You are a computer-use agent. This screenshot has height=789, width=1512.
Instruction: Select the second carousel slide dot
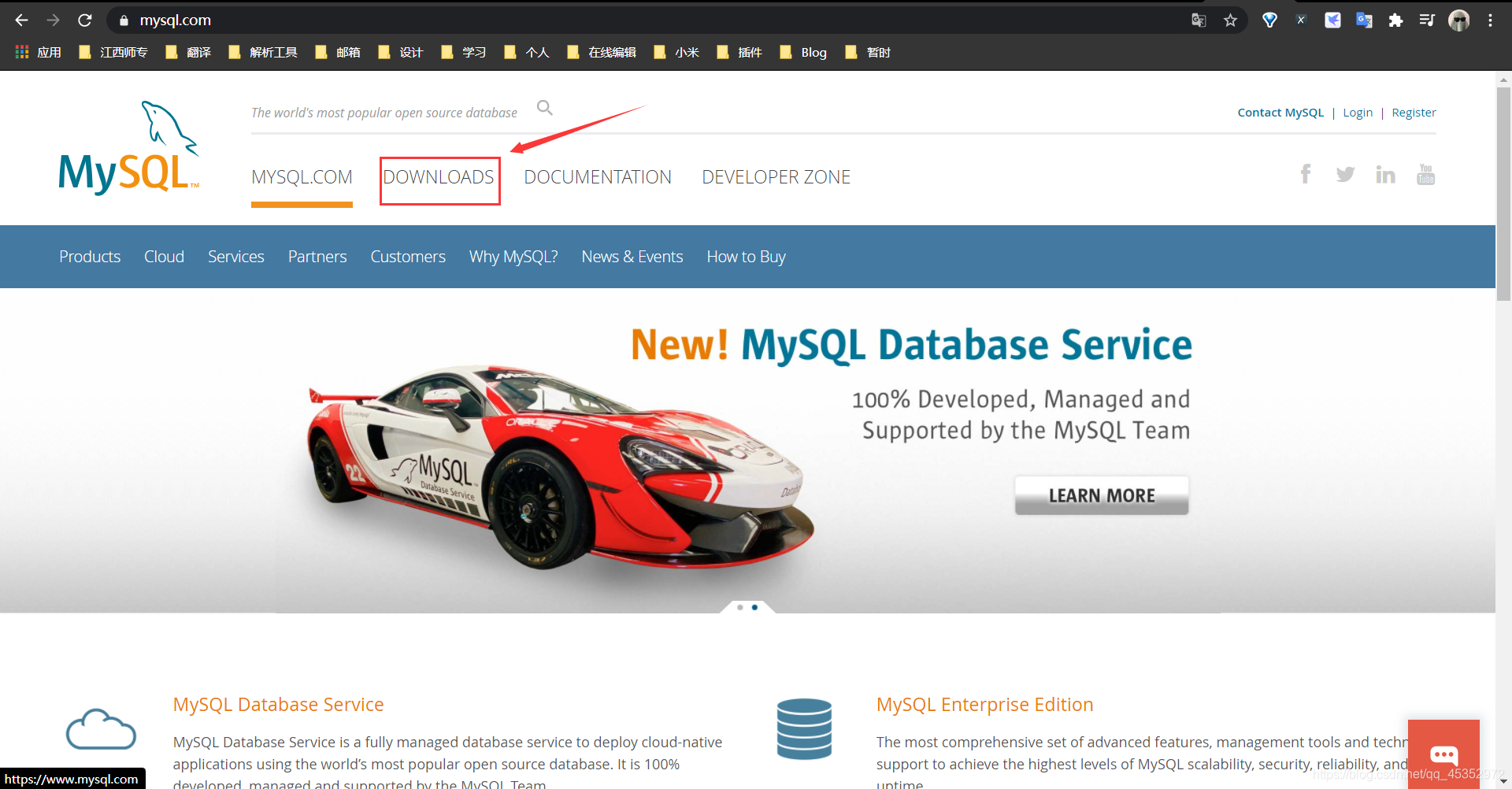[x=754, y=607]
